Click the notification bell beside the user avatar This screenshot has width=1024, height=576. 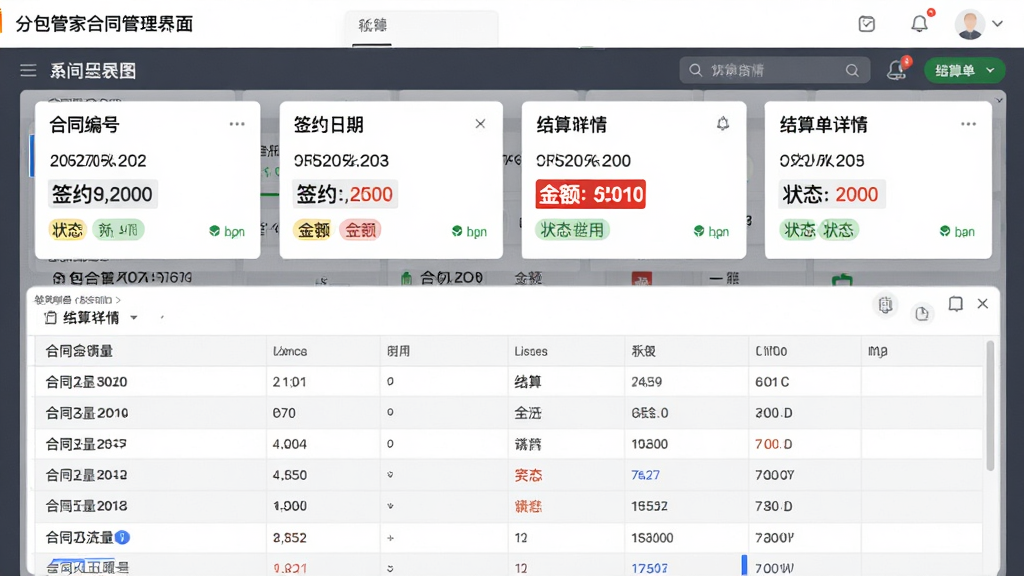pos(920,24)
